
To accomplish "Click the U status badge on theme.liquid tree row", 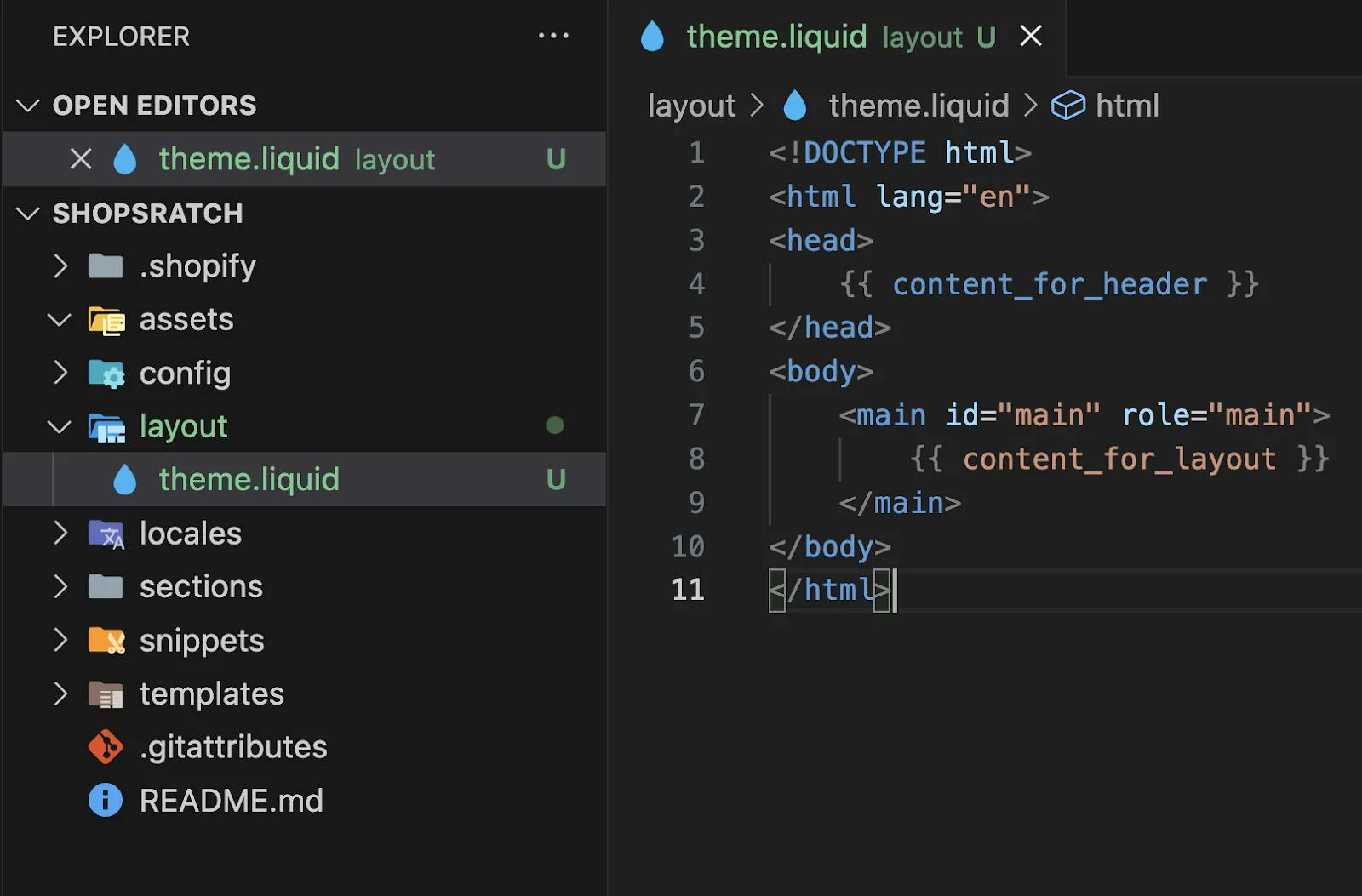I will click(x=556, y=480).
